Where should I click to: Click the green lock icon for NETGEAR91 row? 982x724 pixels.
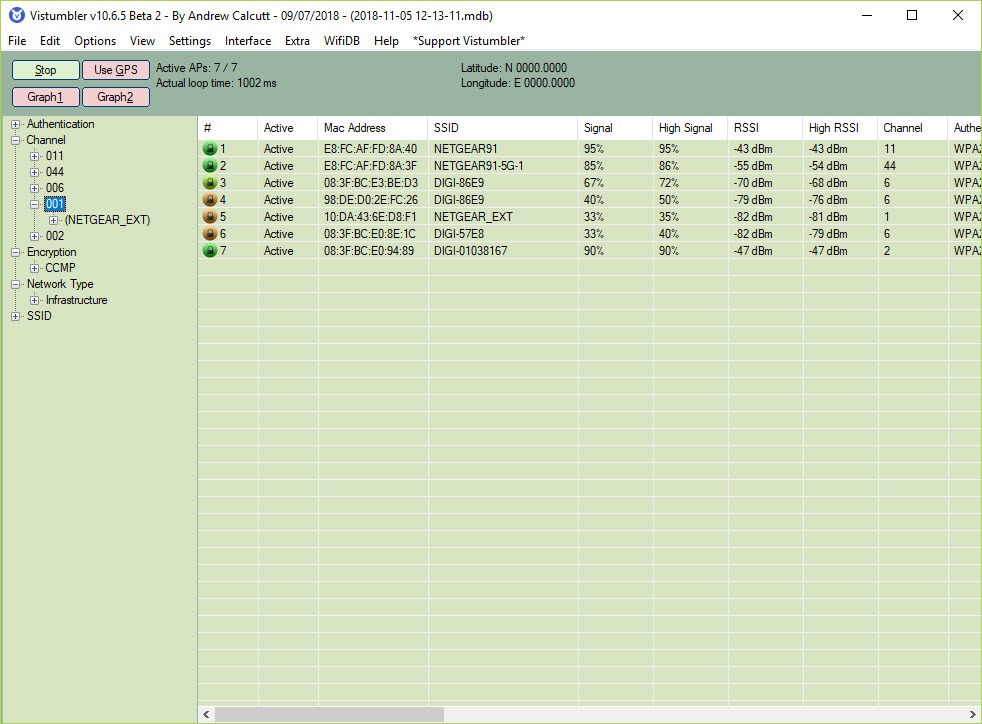coord(210,149)
